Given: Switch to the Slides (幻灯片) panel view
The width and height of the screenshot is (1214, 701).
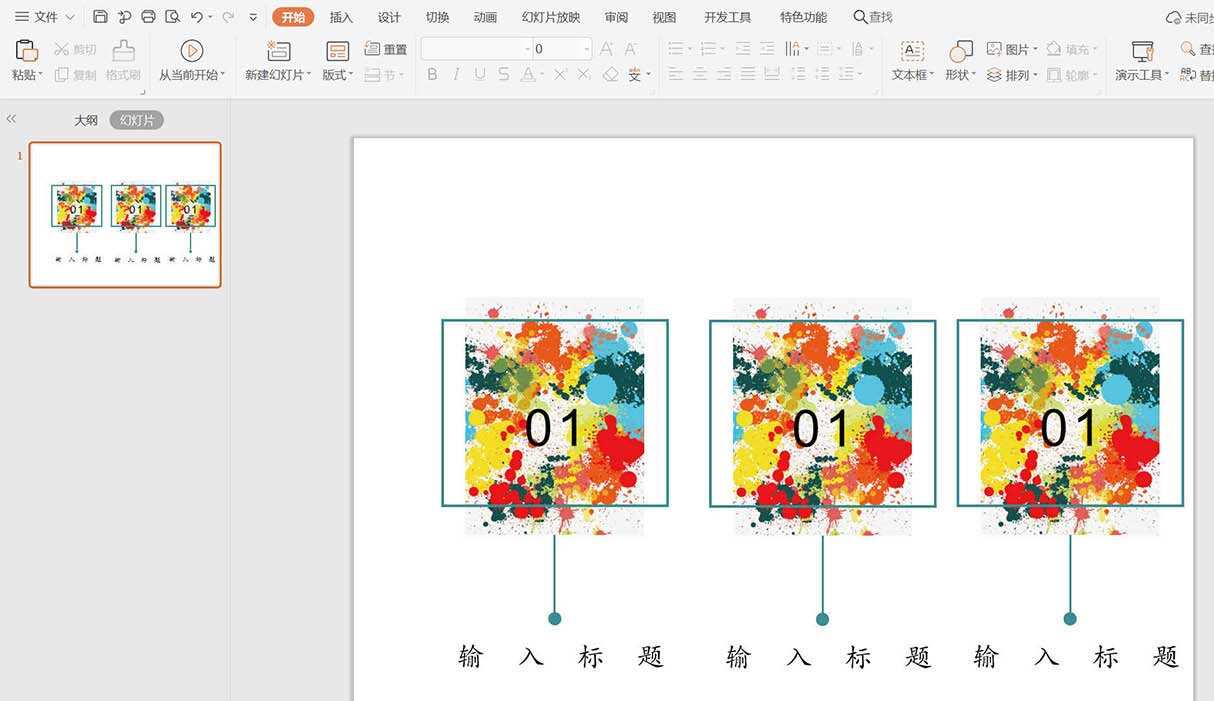Looking at the screenshot, I should (137, 120).
